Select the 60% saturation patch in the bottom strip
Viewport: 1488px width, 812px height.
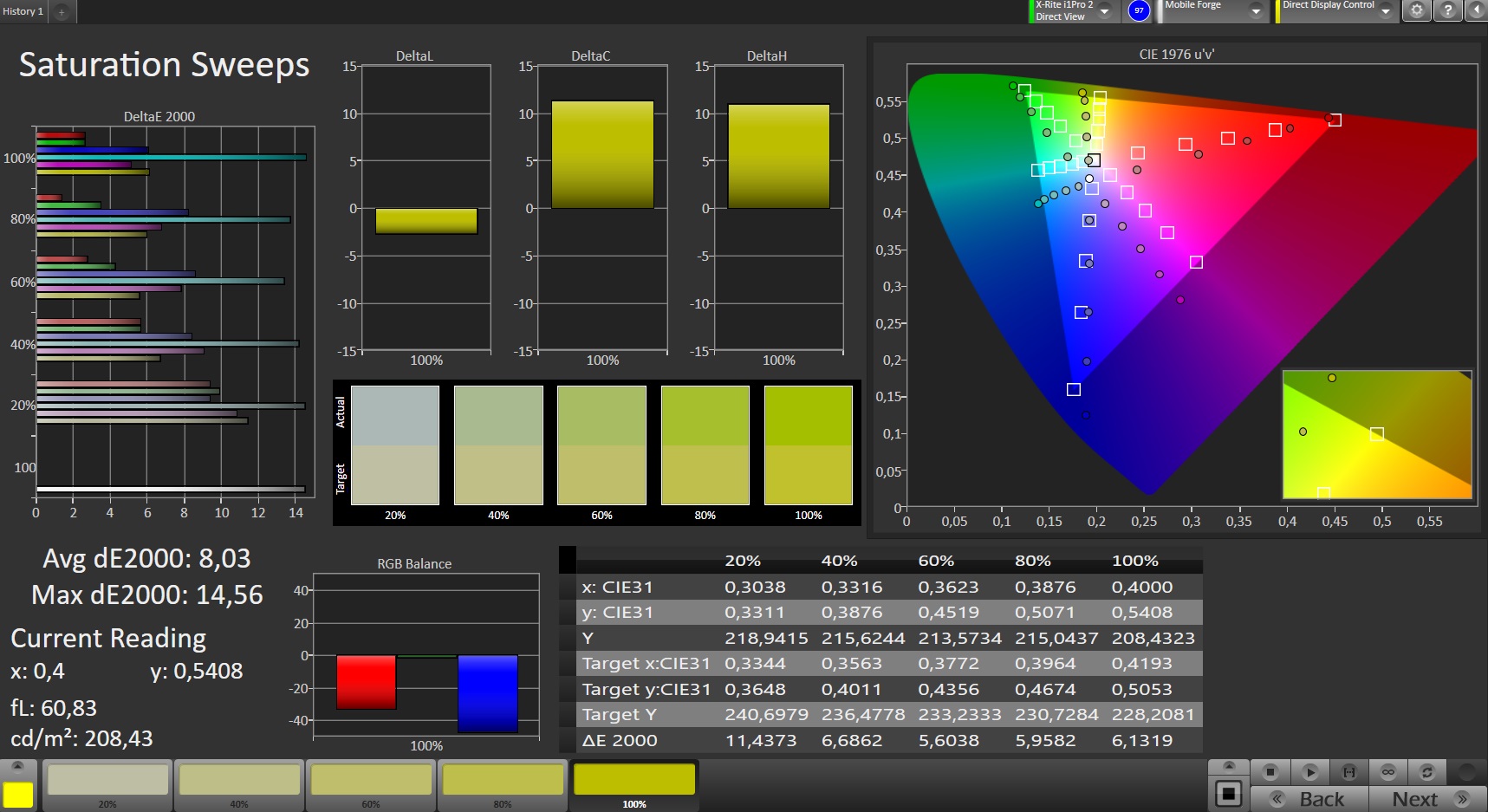pos(371,785)
